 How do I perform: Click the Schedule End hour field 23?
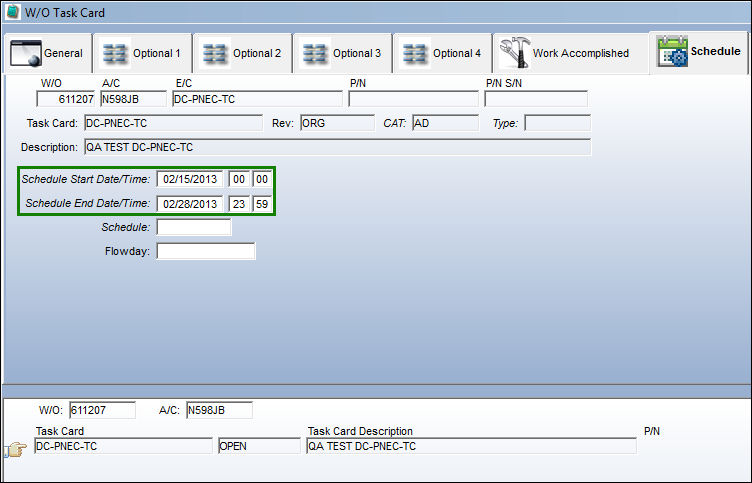(239, 204)
